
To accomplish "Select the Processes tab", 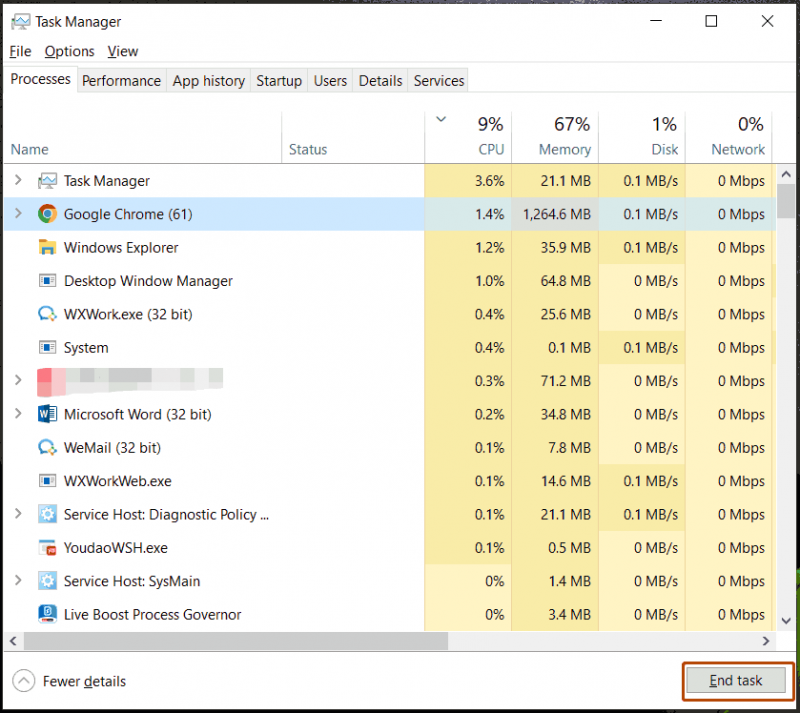I will 40,79.
